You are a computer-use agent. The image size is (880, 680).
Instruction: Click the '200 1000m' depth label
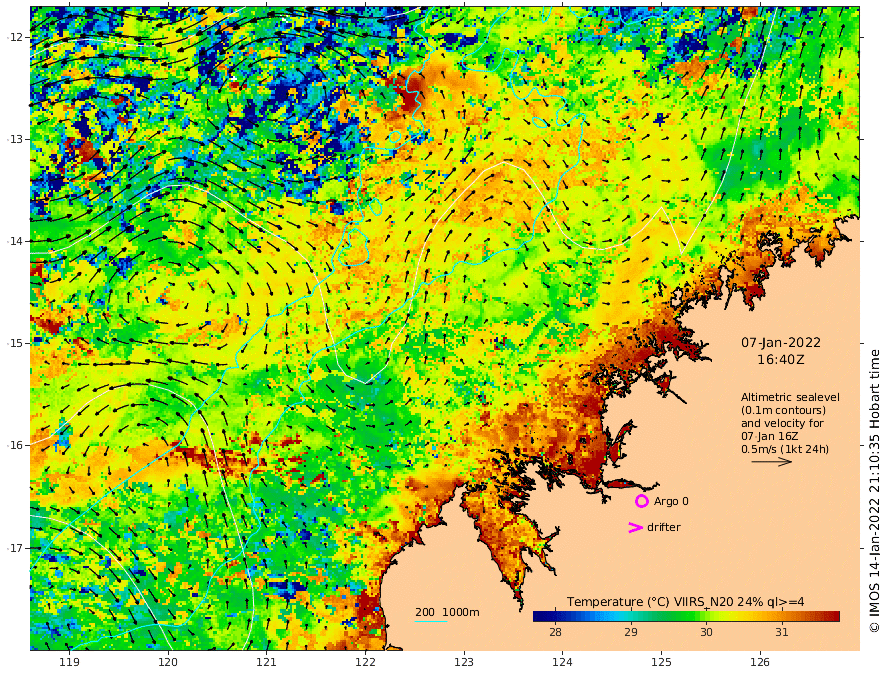(x=447, y=612)
